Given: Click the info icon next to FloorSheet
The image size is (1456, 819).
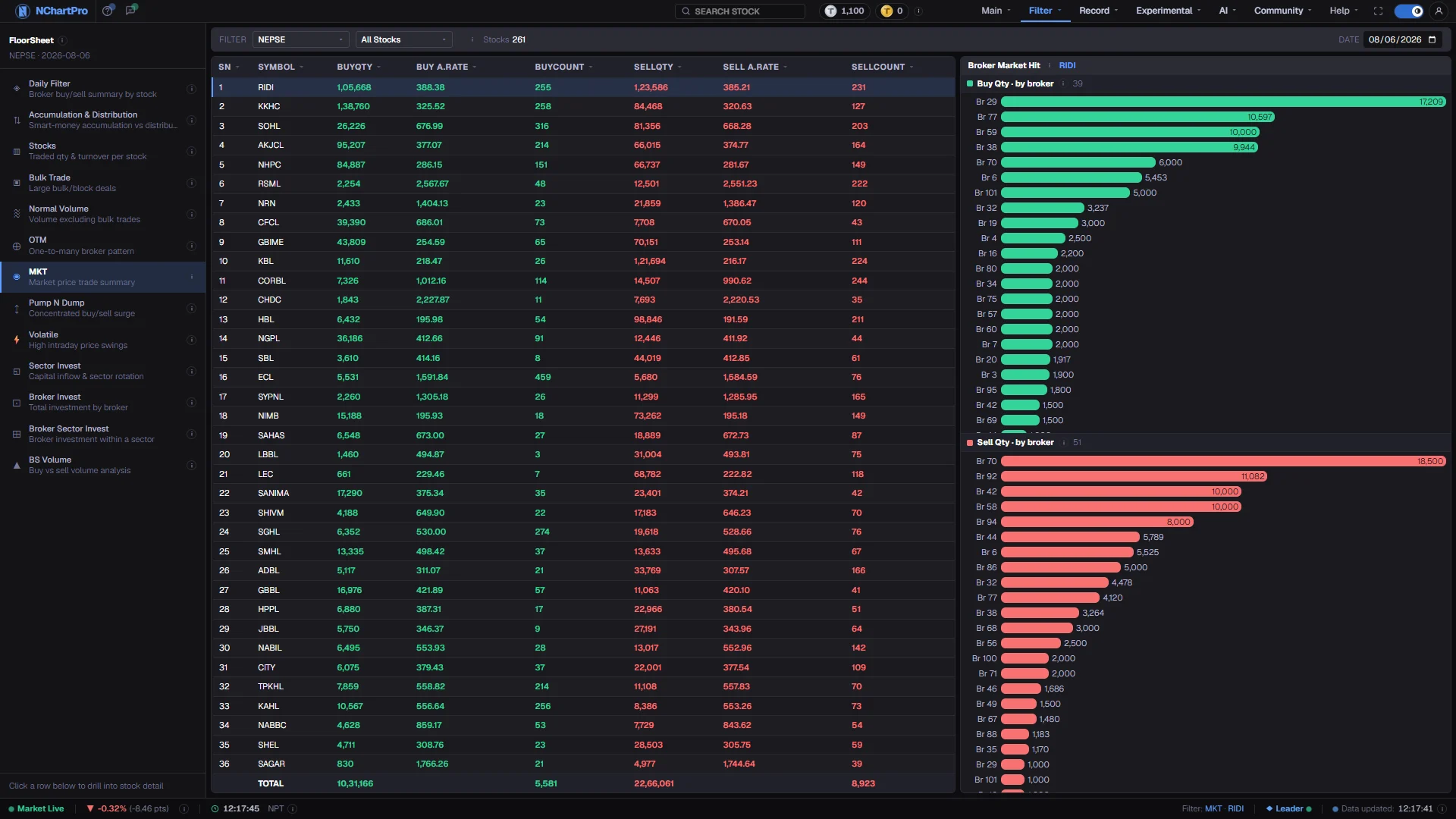Looking at the screenshot, I should [63, 40].
